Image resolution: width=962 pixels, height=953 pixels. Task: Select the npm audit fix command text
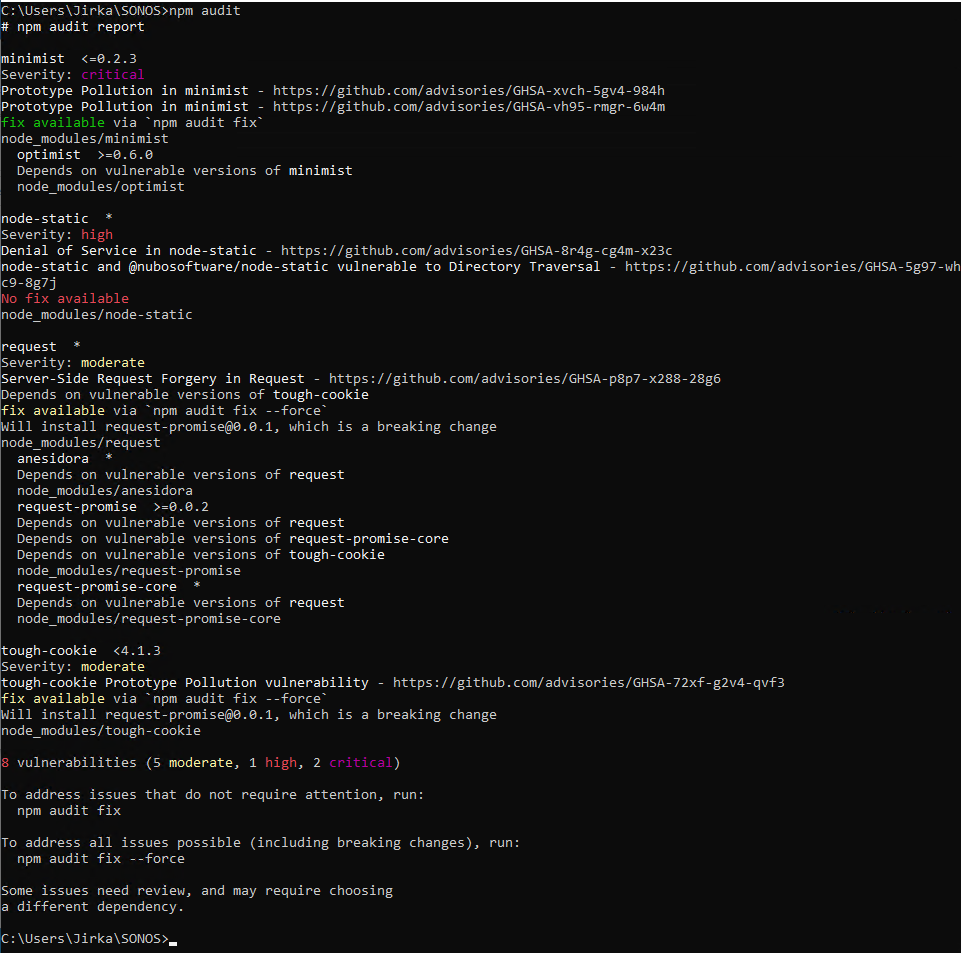[x=67, y=810]
